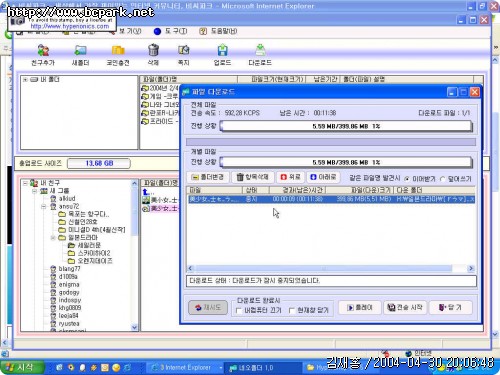
Task: Move item down with 아래로 button
Action: pos(323,177)
